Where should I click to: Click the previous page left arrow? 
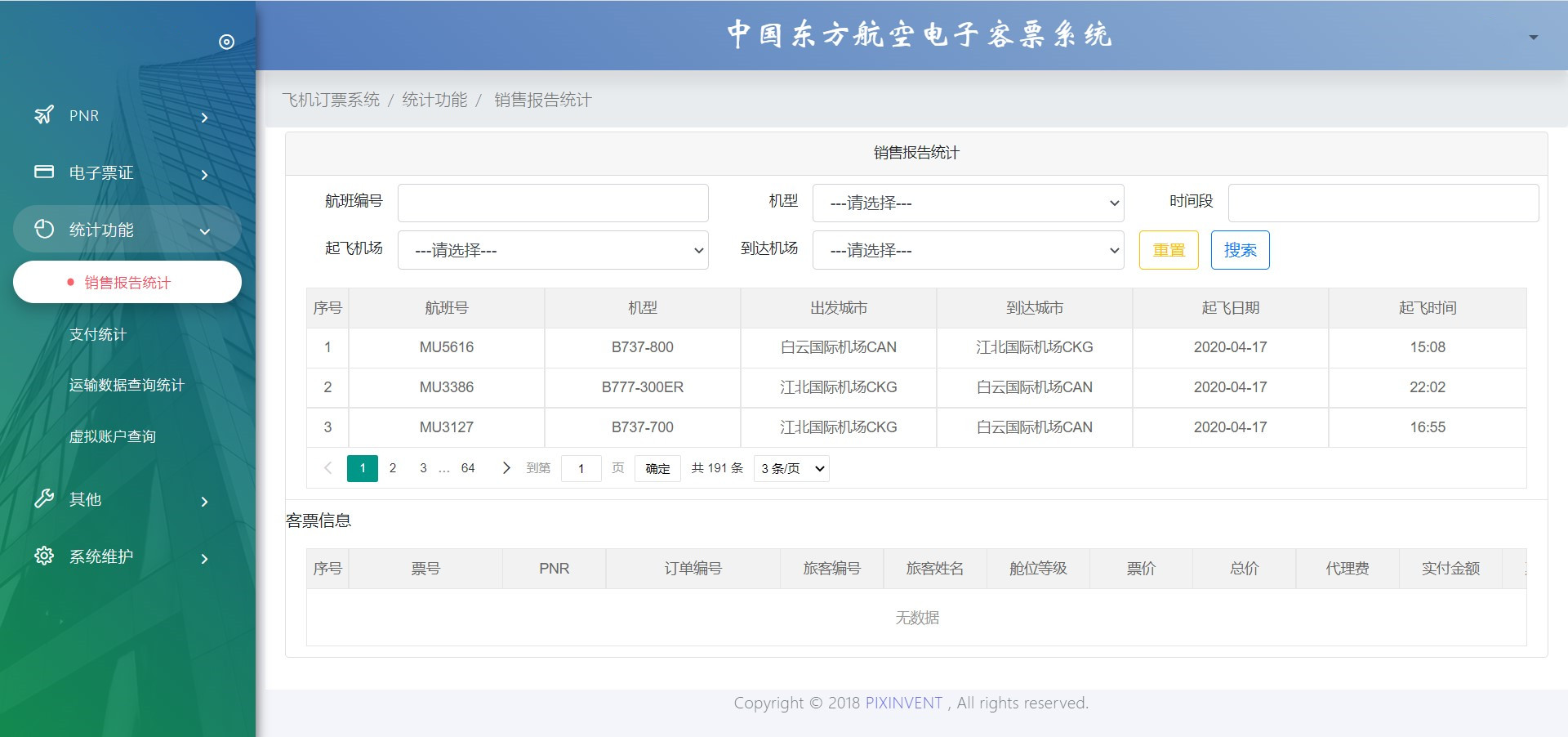click(328, 468)
